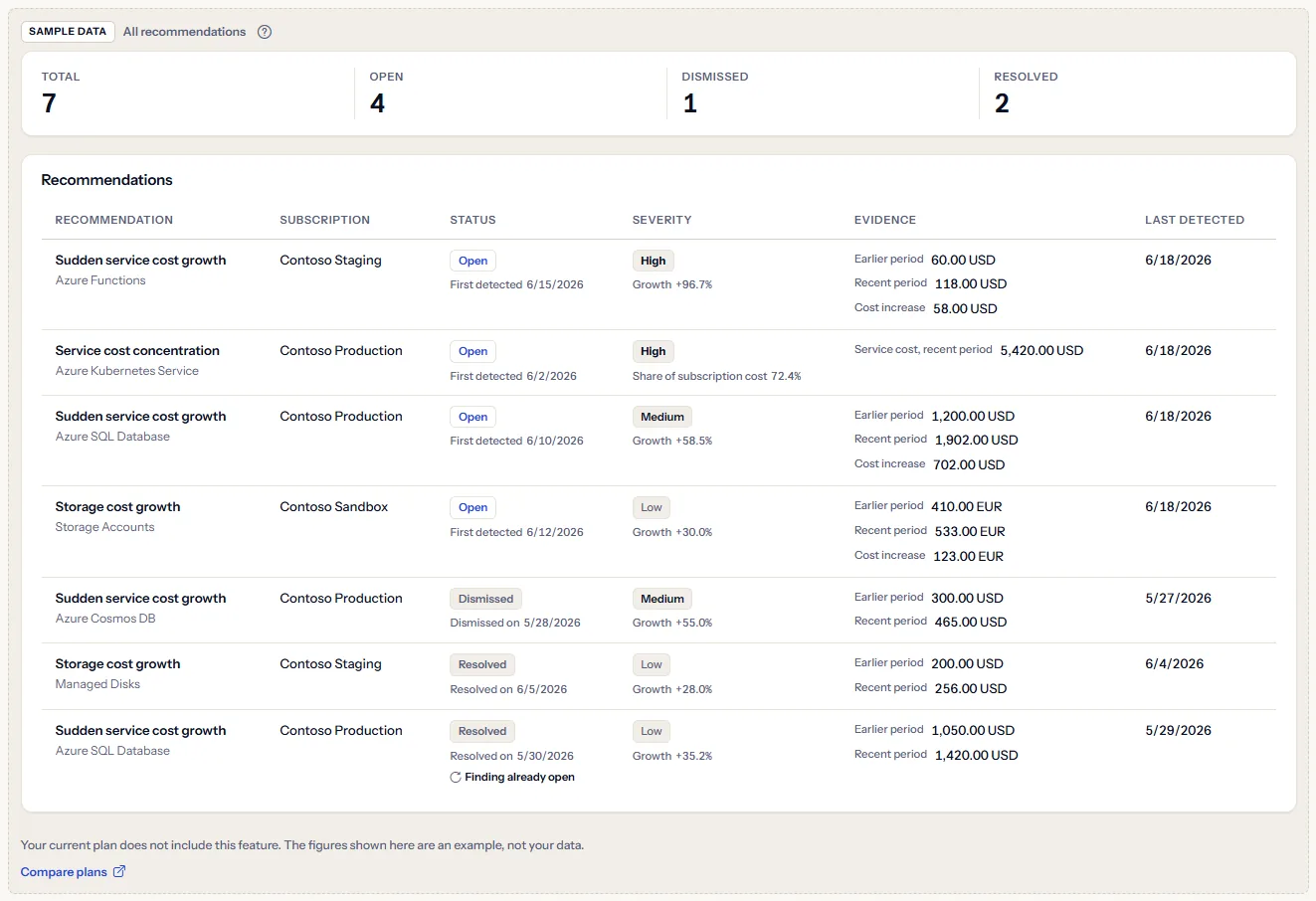Click First detected 6/10/2026
This screenshot has width=1316, height=901.
coord(516,441)
